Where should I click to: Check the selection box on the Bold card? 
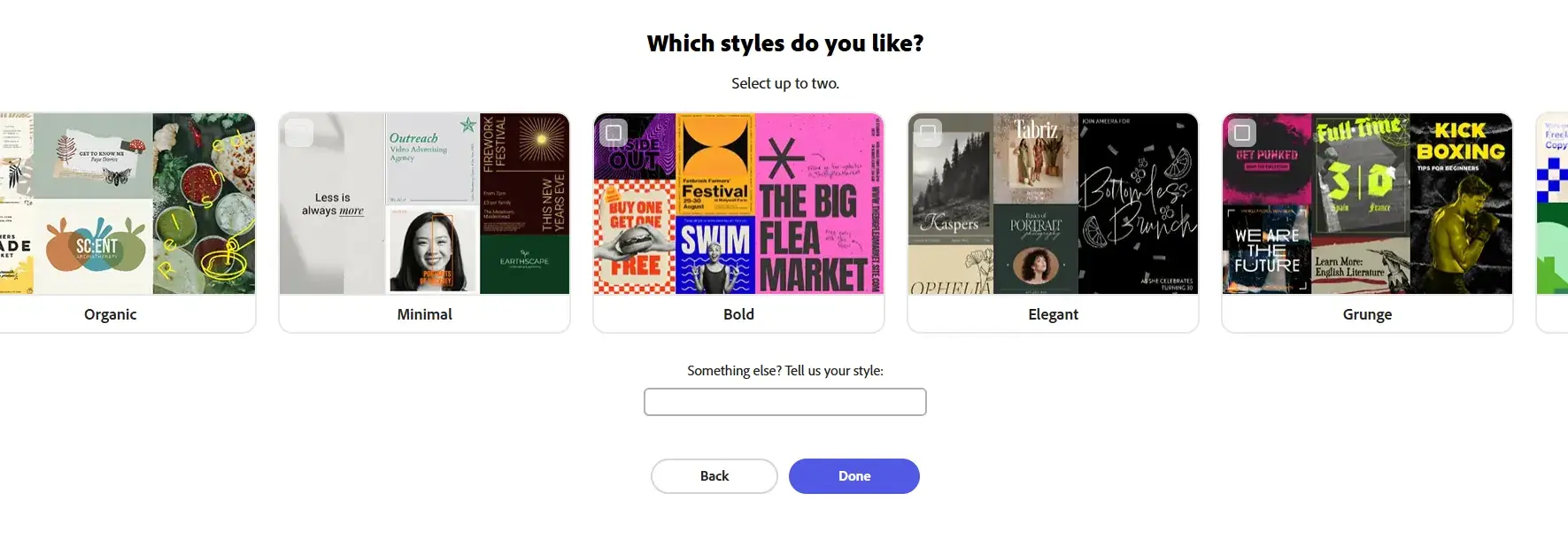(x=614, y=132)
